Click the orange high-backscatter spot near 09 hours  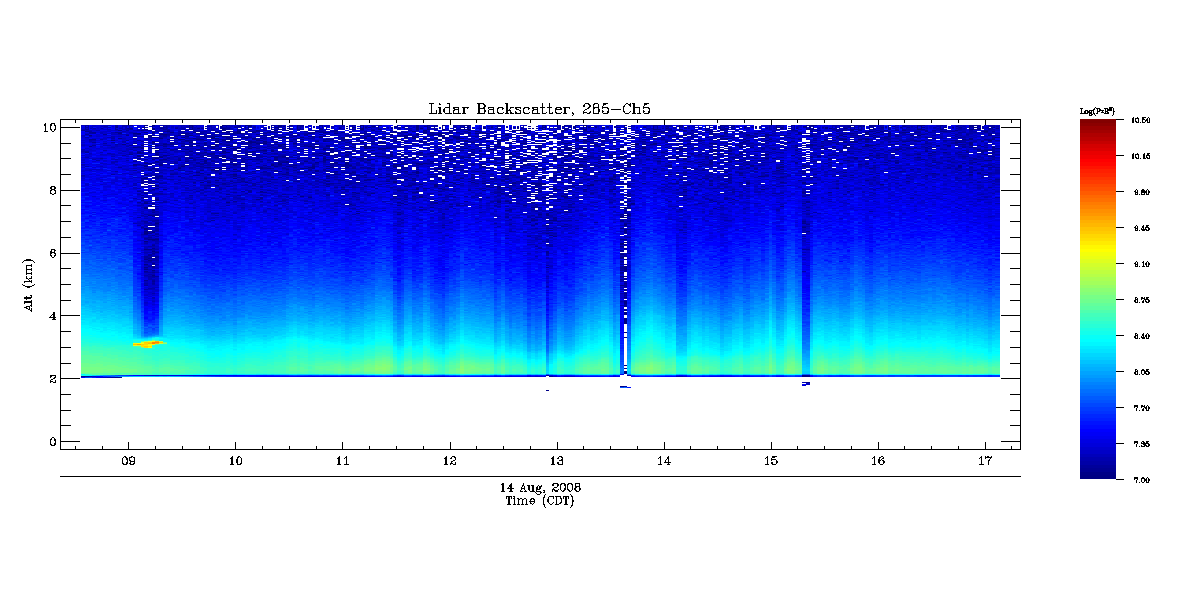click(149, 343)
